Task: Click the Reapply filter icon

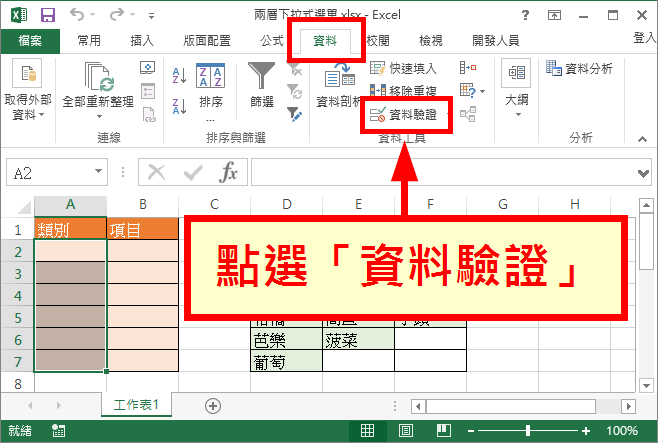Action: tap(295, 91)
